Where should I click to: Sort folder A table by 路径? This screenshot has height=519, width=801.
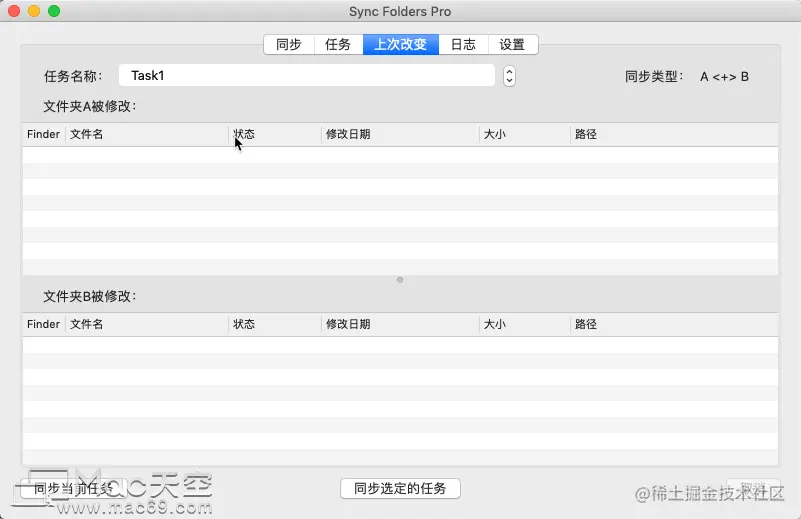[674, 134]
